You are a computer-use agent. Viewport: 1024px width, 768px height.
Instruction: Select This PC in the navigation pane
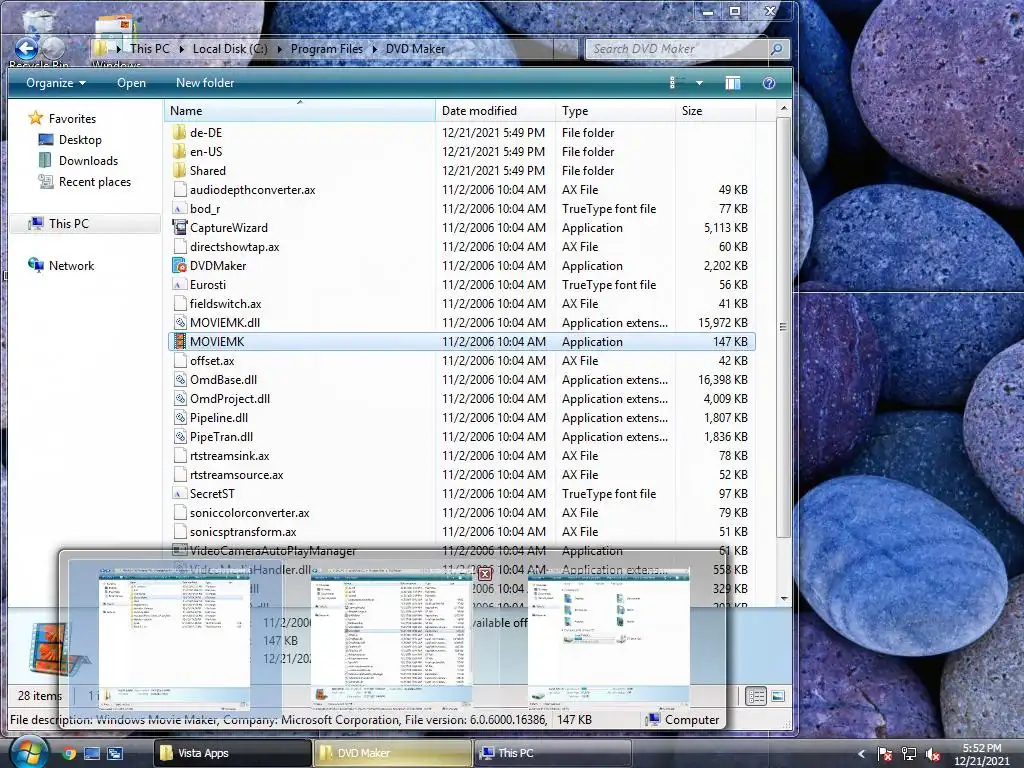[85, 223]
